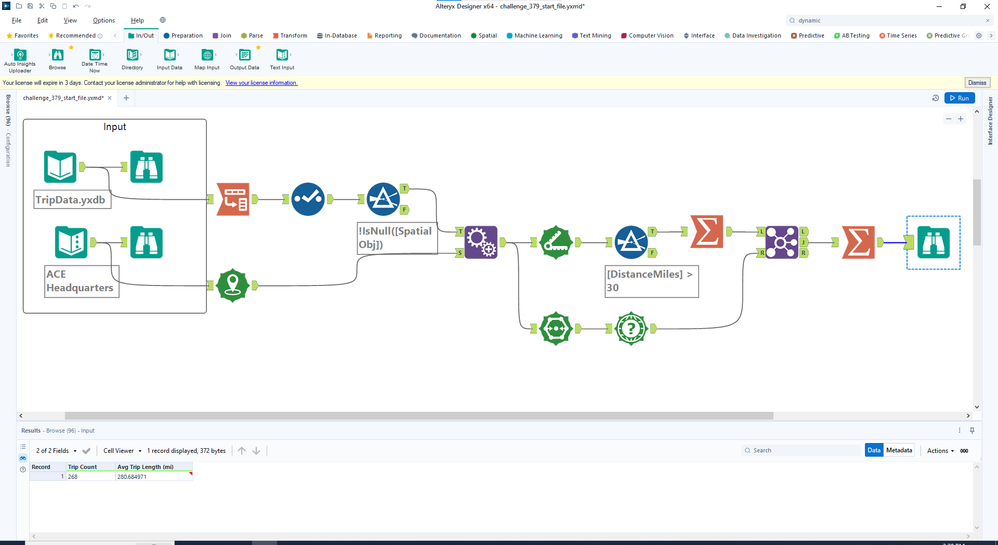Open the Favorites tool category
This screenshot has width=998, height=545.
coord(22,36)
